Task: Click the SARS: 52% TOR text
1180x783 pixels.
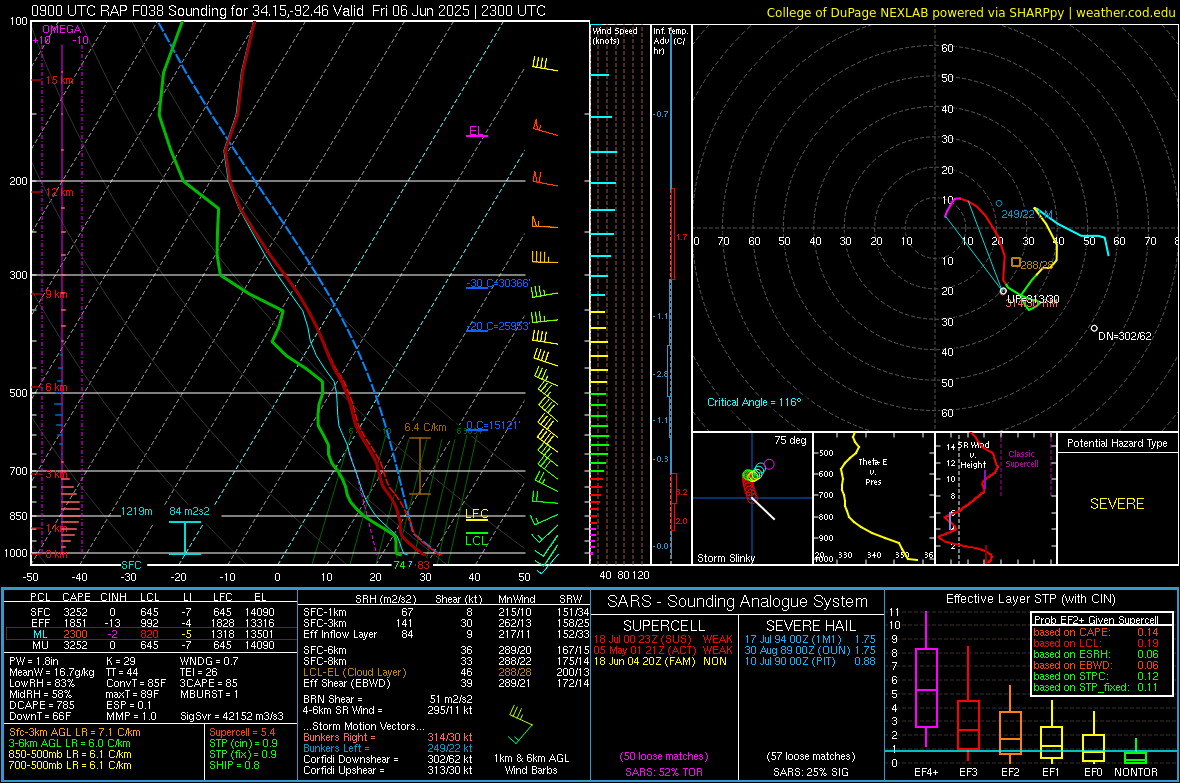Action: [664, 772]
